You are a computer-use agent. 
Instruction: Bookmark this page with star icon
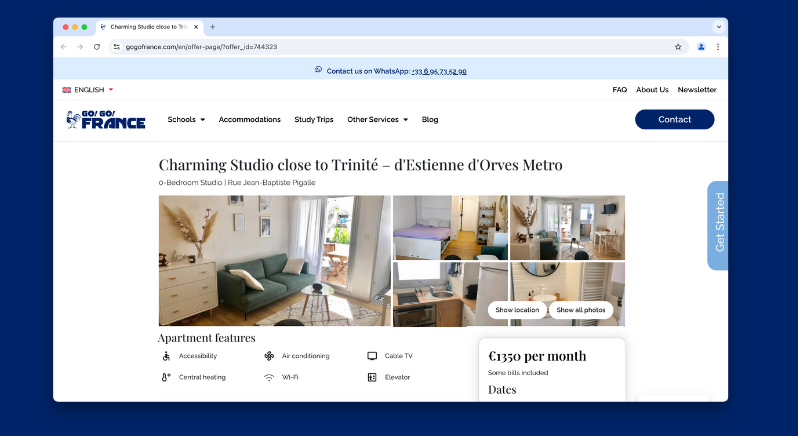[x=678, y=47]
